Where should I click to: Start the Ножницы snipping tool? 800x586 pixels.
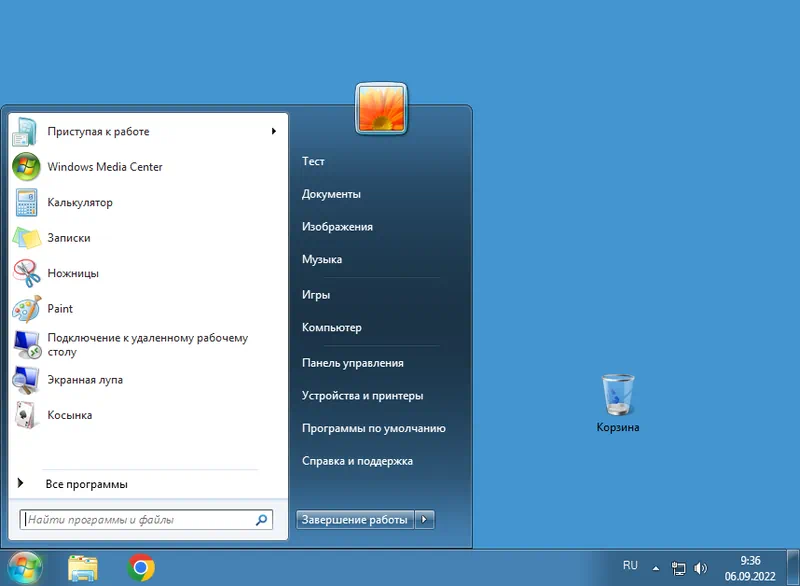click(73, 274)
